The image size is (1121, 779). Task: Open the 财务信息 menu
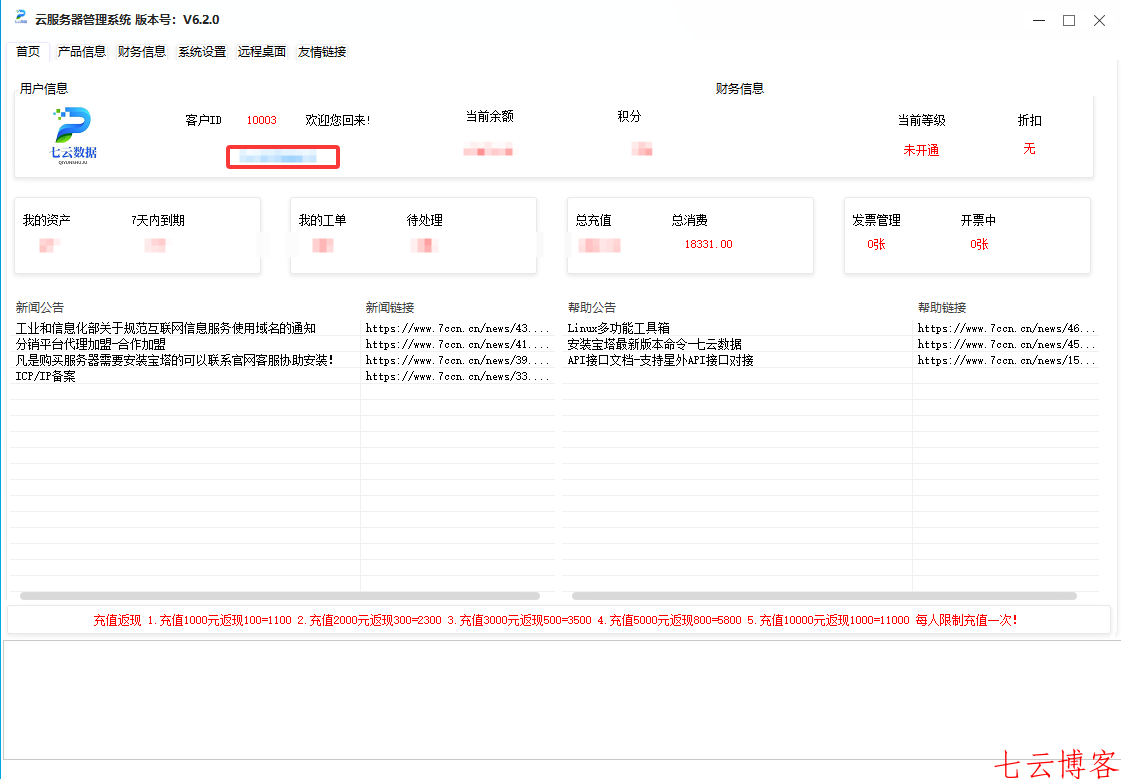coord(143,51)
